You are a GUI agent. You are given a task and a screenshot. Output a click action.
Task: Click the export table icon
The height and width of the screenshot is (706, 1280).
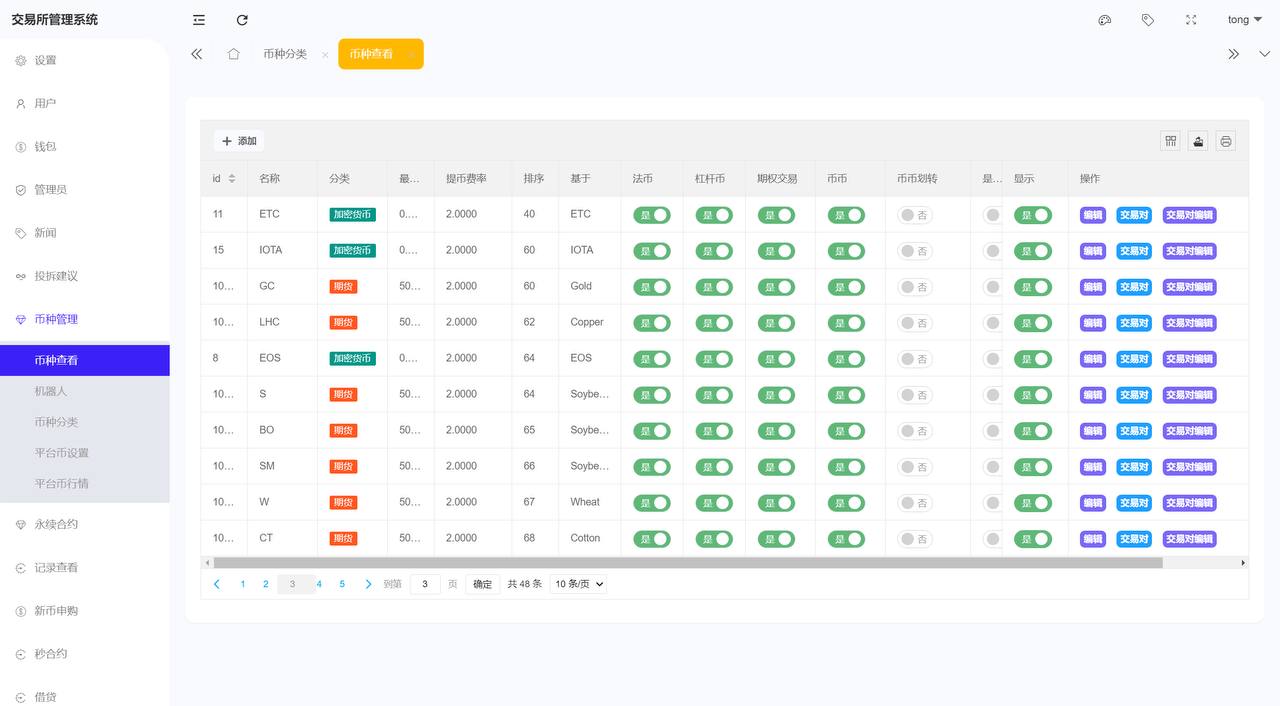(1198, 141)
